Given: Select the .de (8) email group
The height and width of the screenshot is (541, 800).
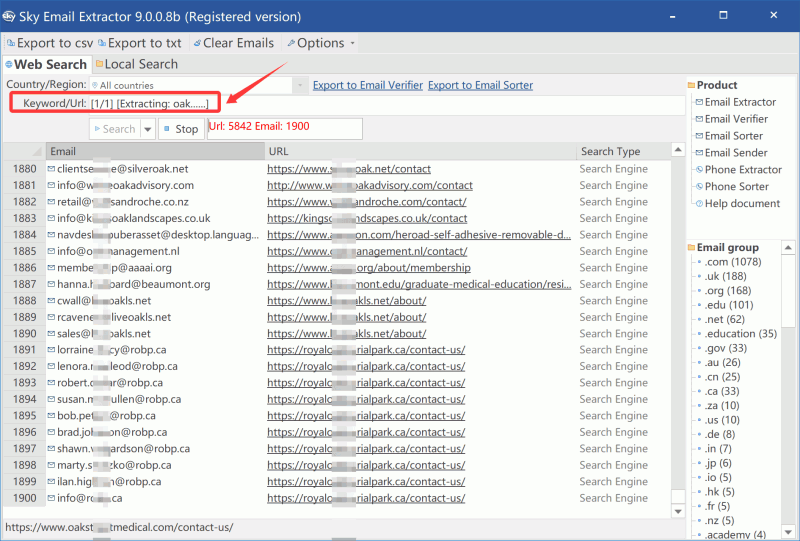Looking at the screenshot, I should pos(720,434).
